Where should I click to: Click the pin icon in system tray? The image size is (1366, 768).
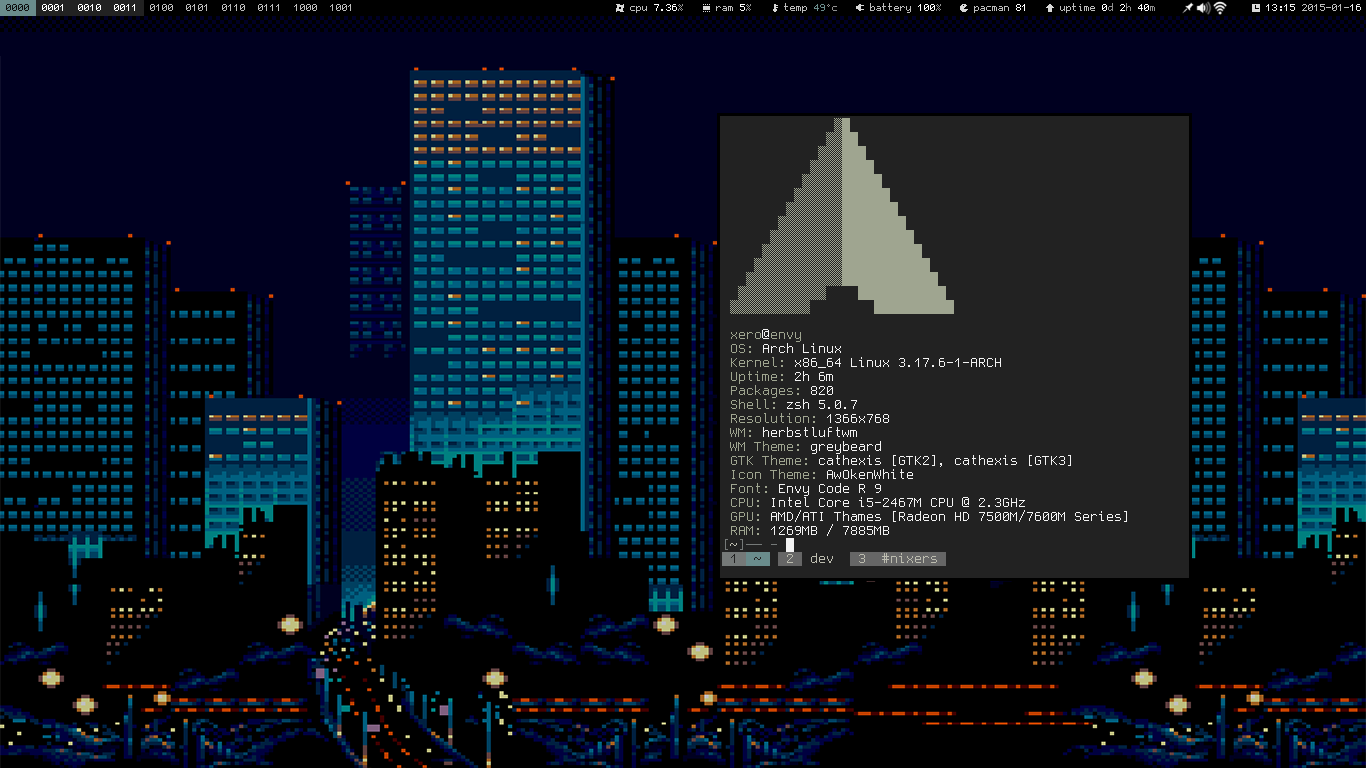pyautogui.click(x=1187, y=8)
